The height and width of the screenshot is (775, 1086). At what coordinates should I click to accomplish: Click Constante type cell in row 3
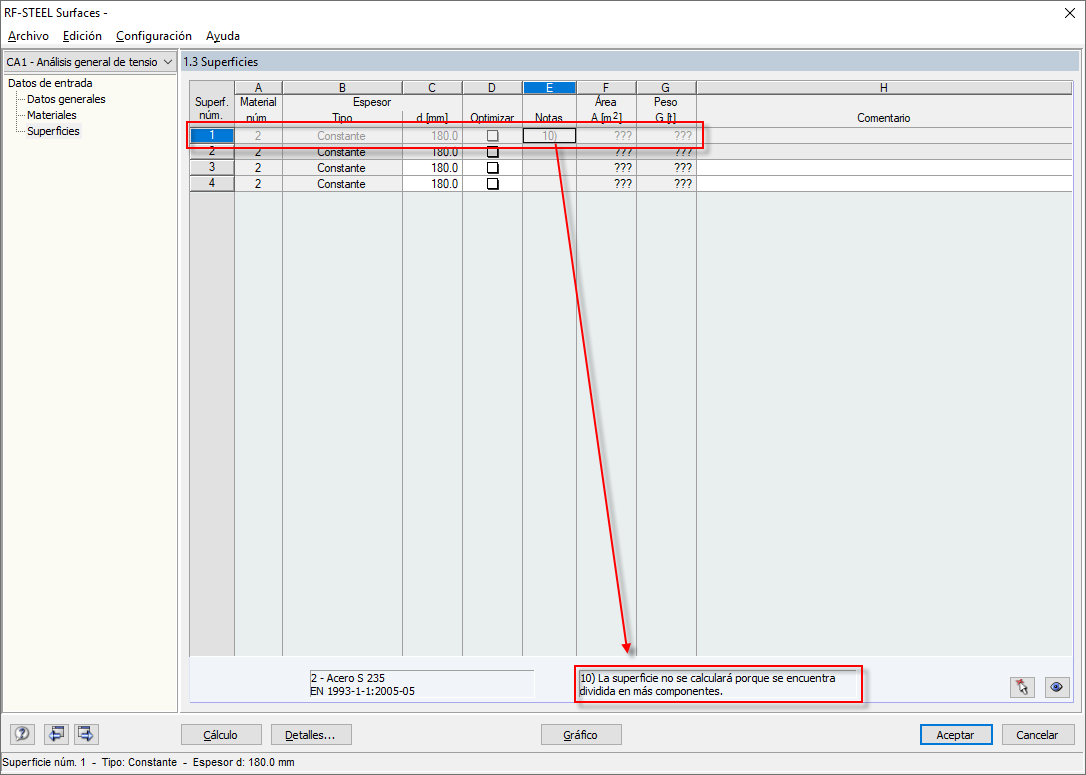pyautogui.click(x=342, y=168)
